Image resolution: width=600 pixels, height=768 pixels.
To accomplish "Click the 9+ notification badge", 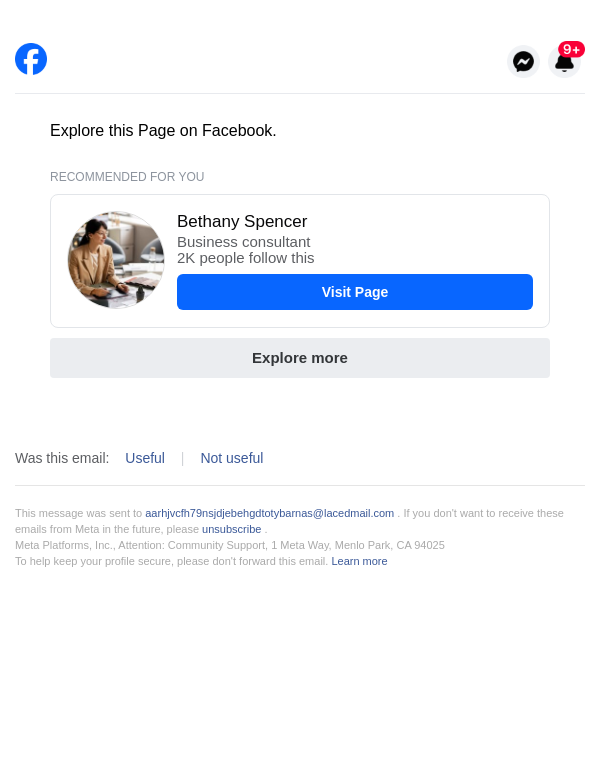I will pos(571,49).
